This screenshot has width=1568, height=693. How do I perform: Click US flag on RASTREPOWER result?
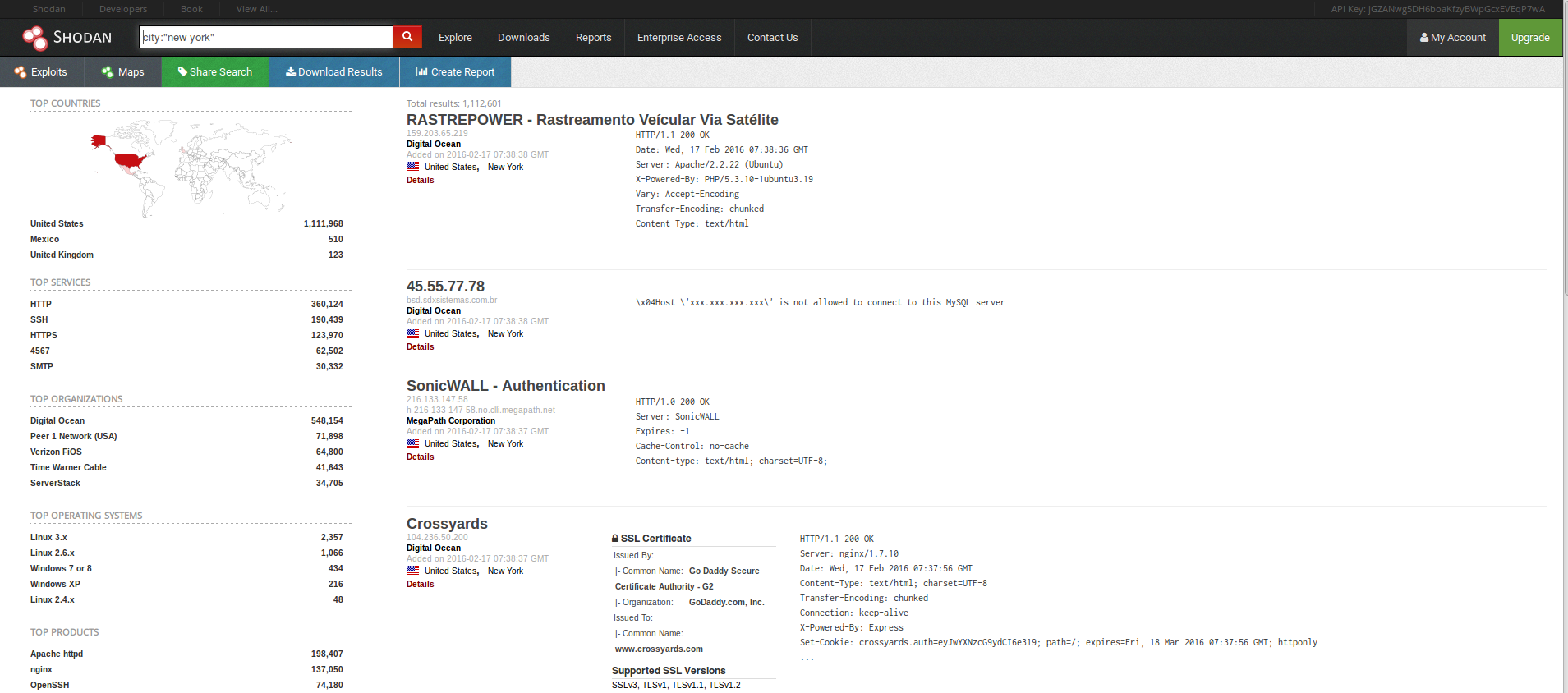pos(413,167)
